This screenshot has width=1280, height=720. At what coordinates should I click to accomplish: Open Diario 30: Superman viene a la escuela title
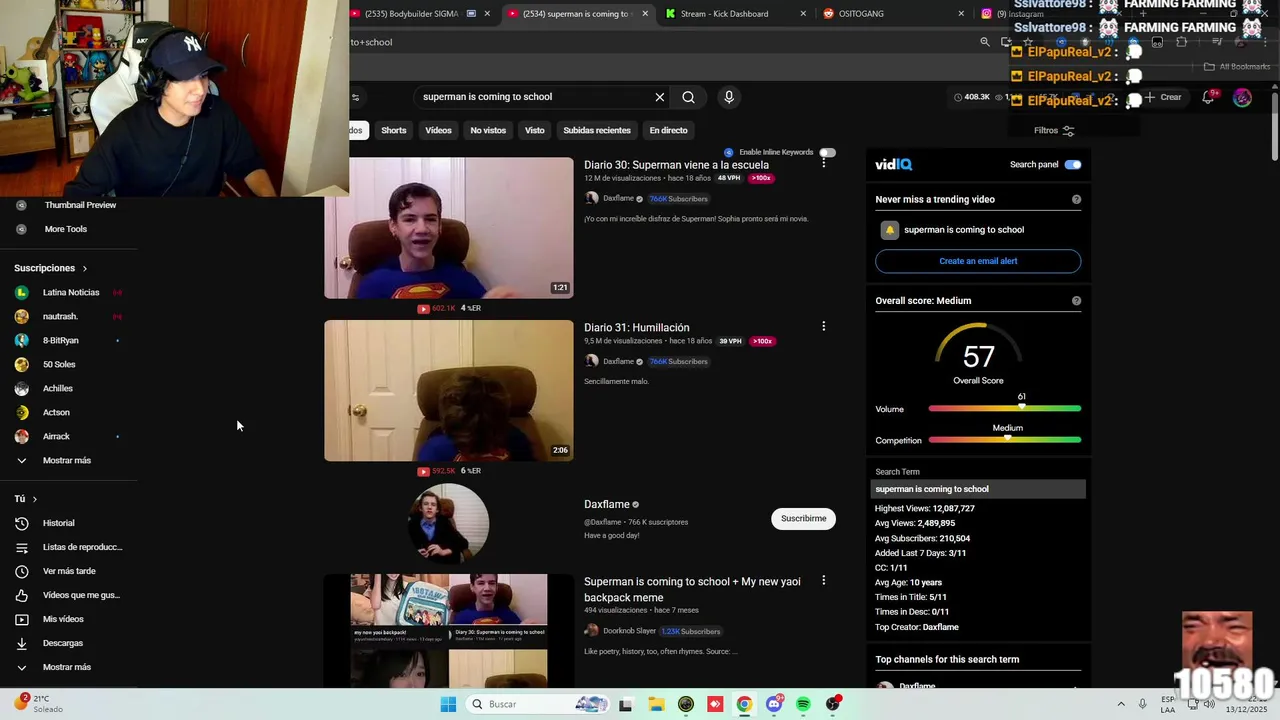coord(676,165)
